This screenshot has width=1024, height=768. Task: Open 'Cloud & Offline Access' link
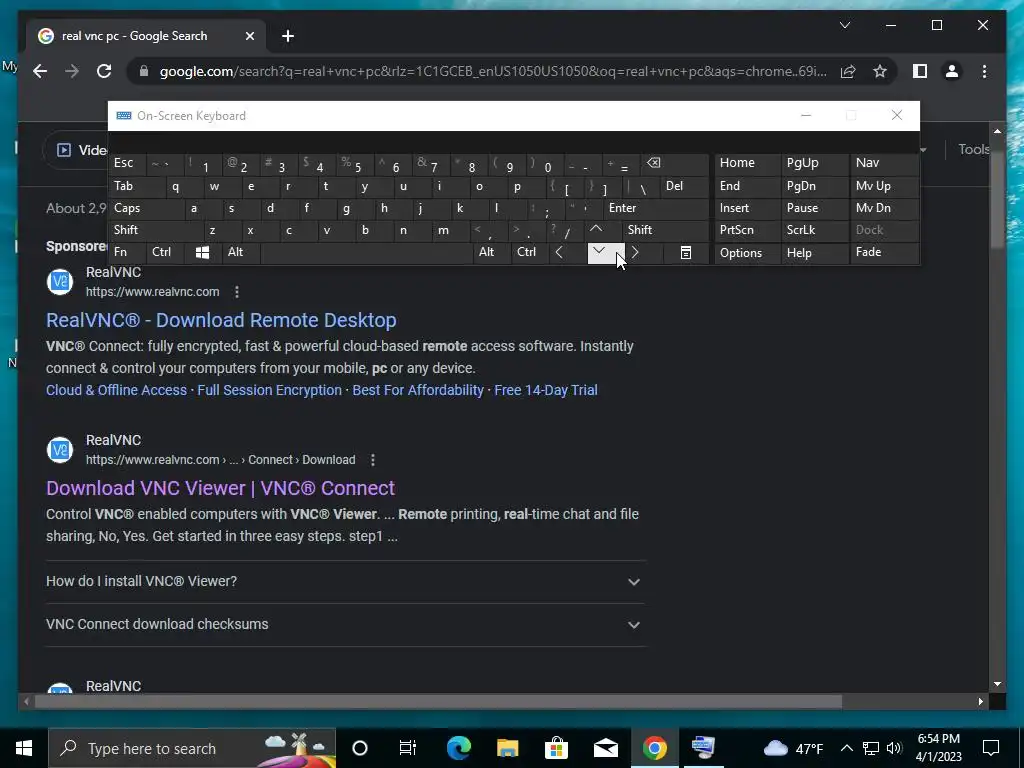[x=116, y=390]
